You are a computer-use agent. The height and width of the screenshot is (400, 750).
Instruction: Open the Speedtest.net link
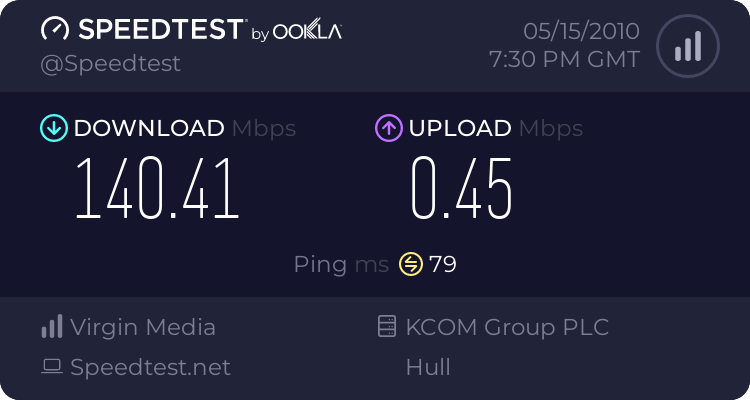tap(150, 367)
